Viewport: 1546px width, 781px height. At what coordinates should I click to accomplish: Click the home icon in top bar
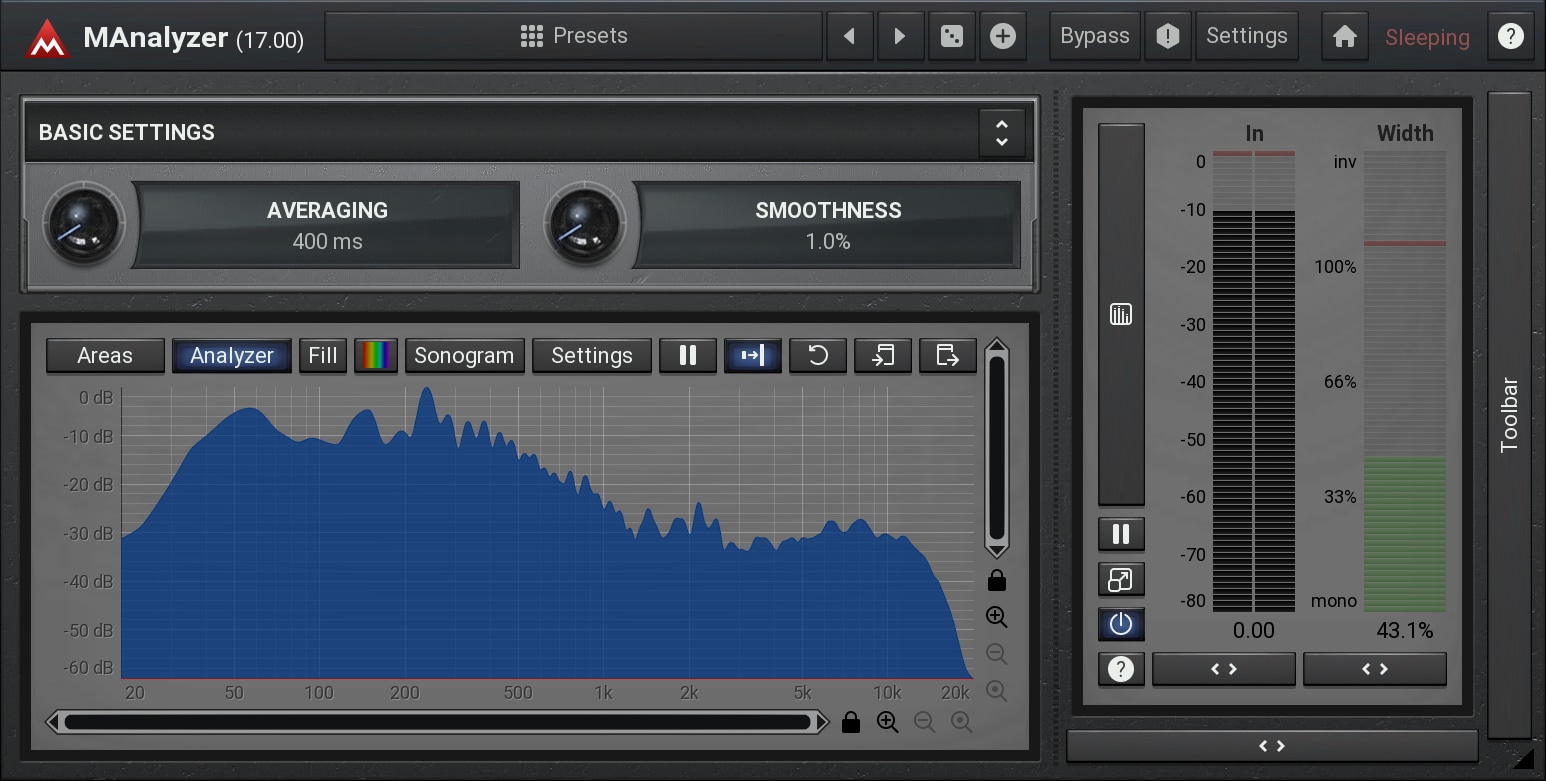pyautogui.click(x=1344, y=37)
